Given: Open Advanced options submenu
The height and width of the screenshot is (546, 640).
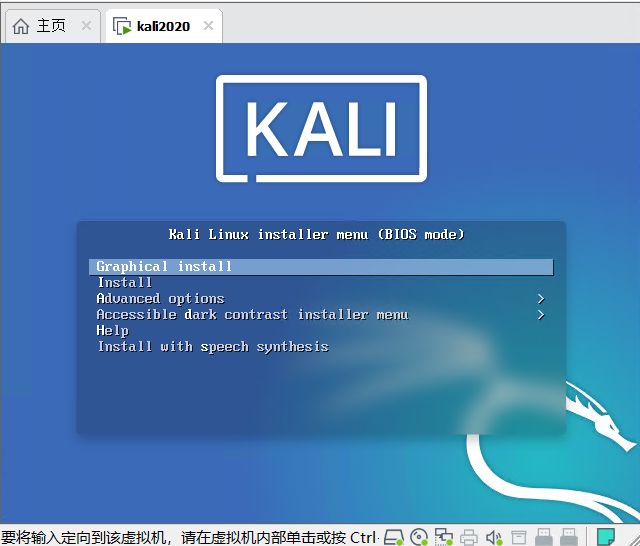Looking at the screenshot, I should coord(160,299).
